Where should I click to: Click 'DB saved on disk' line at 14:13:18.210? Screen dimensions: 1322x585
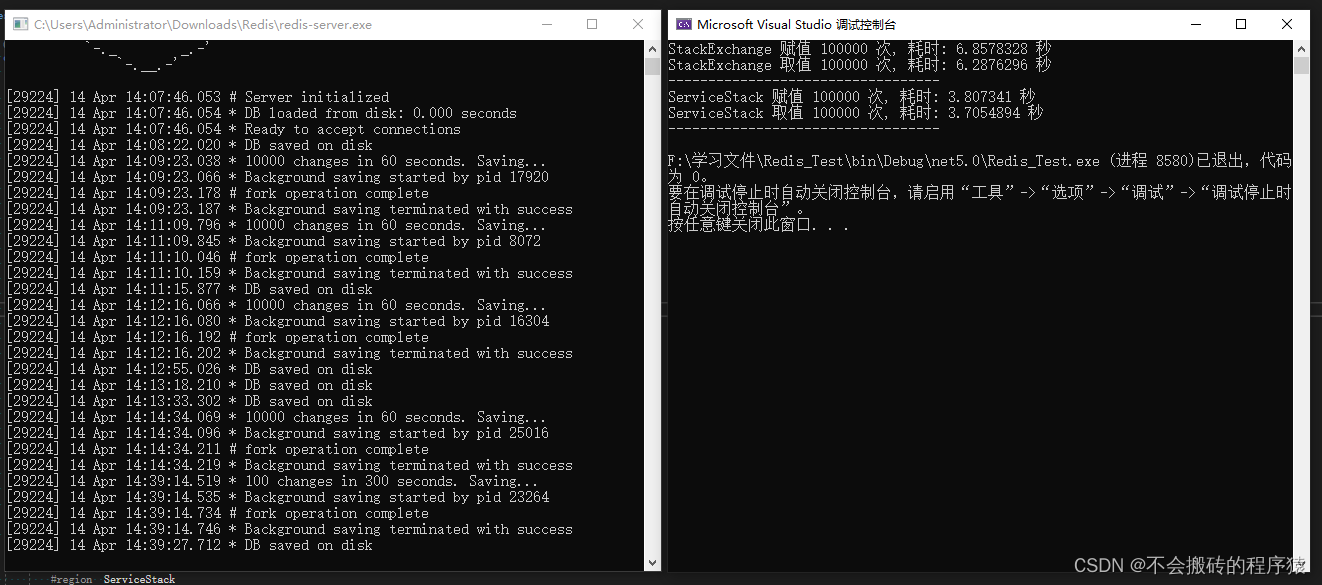coord(189,385)
